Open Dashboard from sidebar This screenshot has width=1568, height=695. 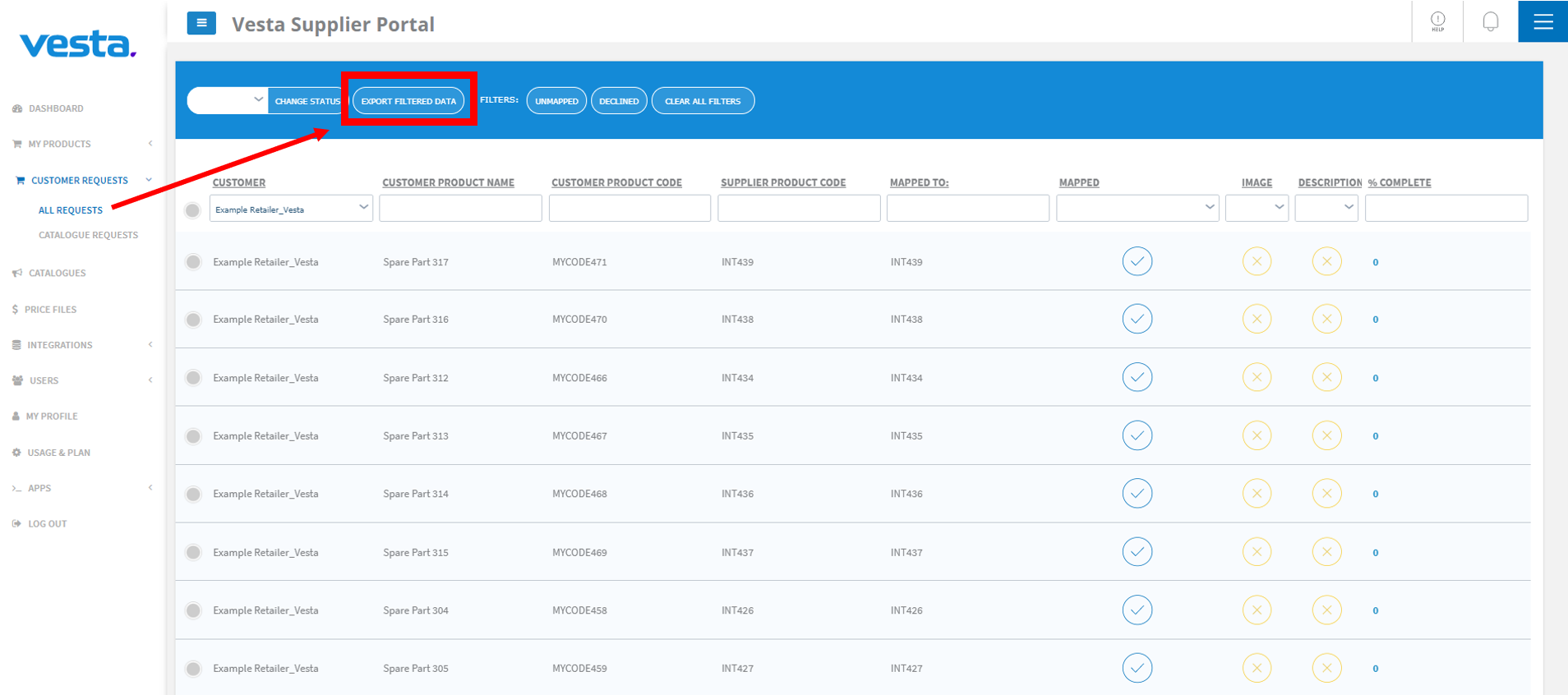[56, 108]
